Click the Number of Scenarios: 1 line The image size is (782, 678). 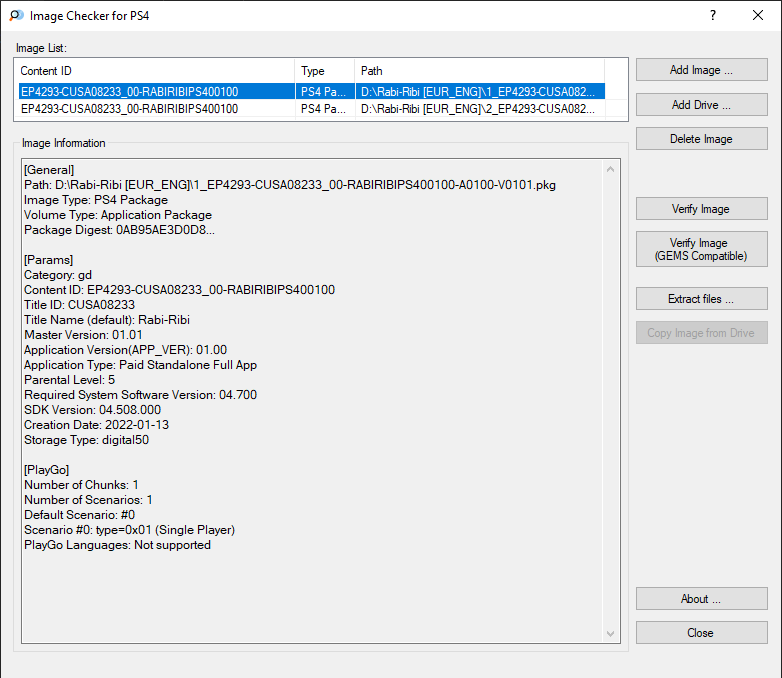88,500
